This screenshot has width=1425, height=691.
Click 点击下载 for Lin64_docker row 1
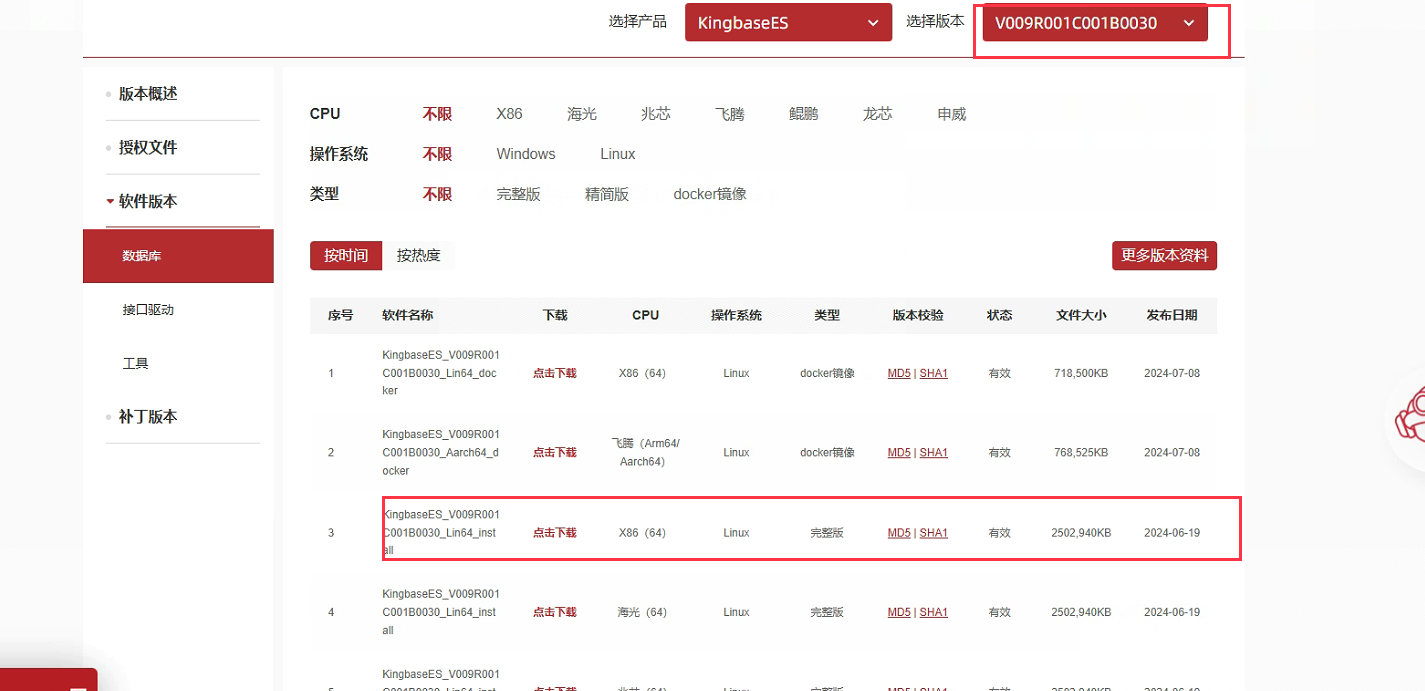[555, 373]
